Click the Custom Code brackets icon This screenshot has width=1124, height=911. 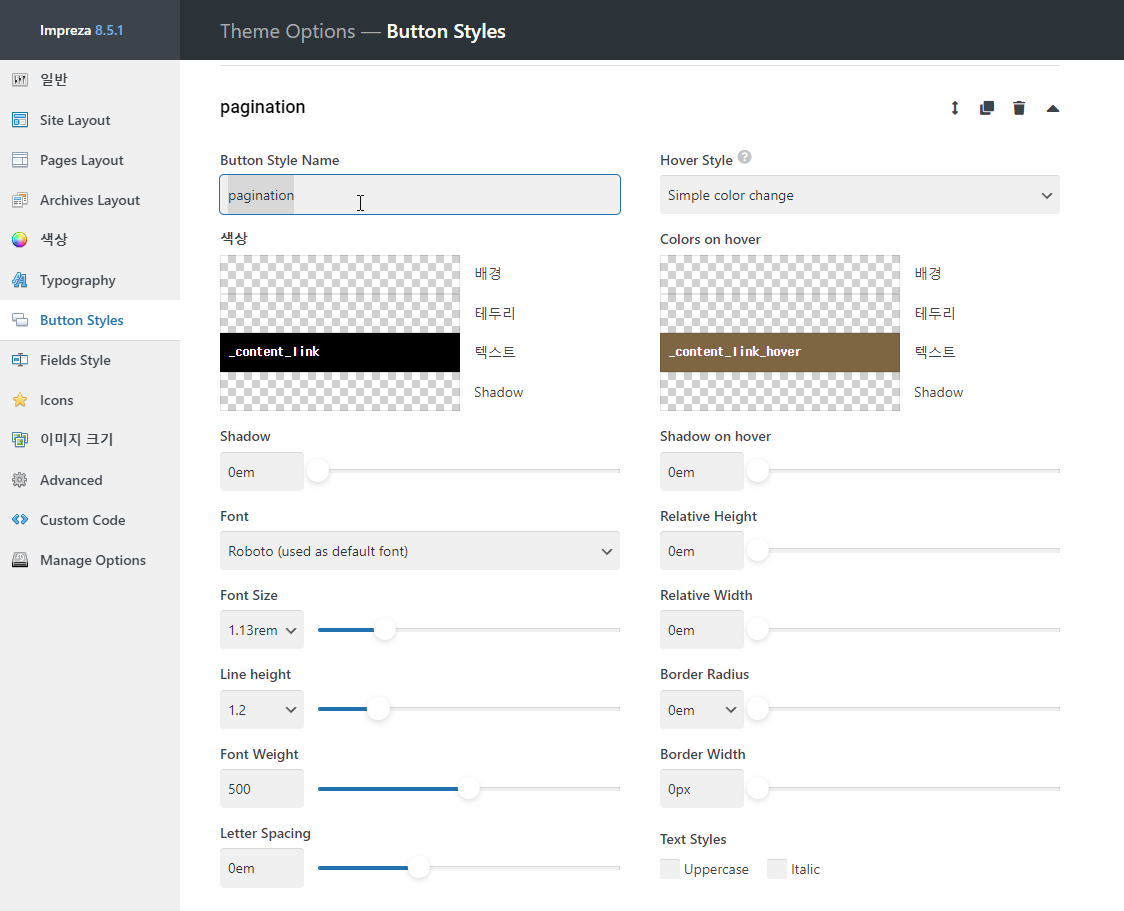(20, 520)
